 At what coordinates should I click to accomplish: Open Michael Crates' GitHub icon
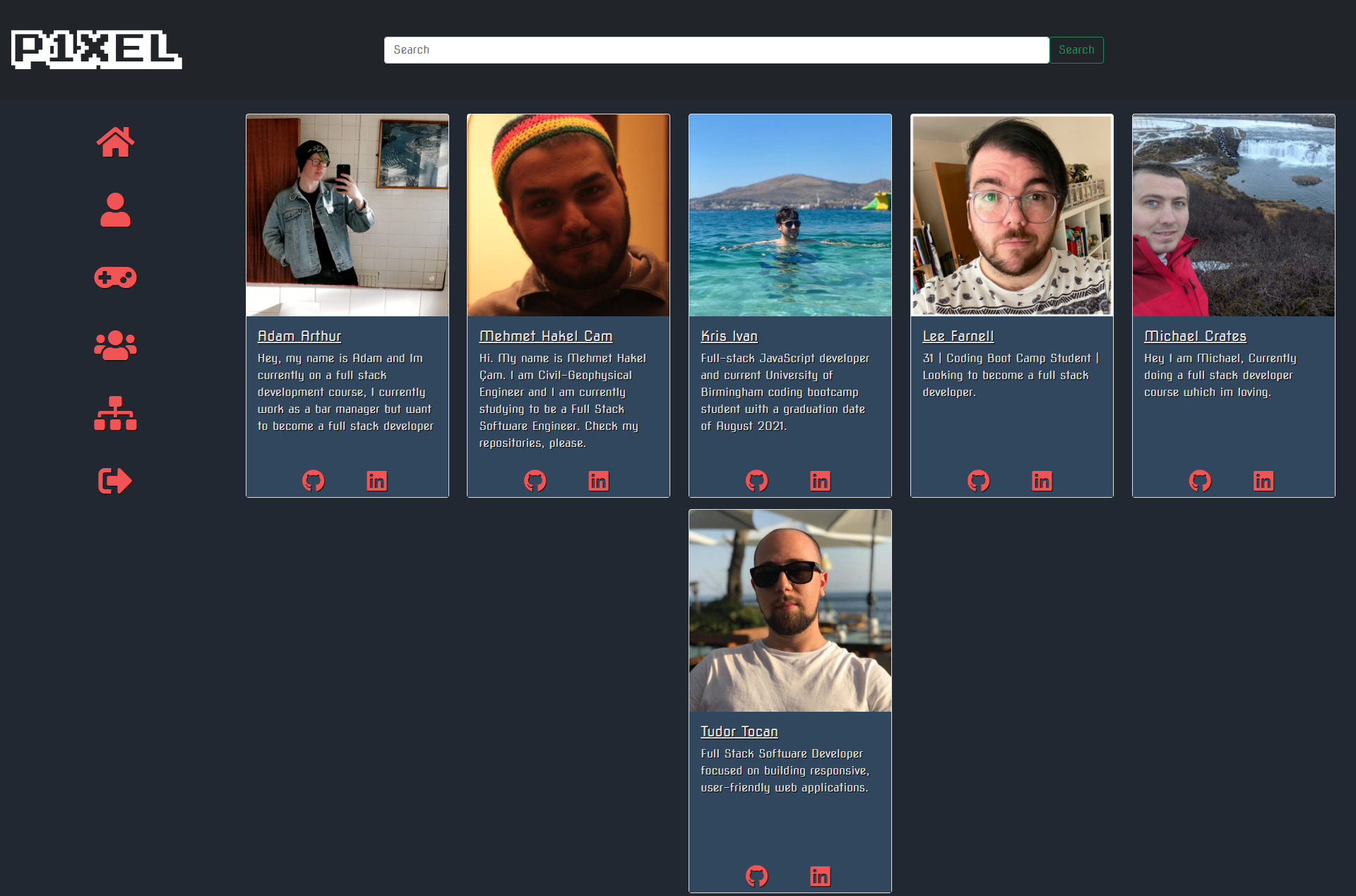[x=1199, y=481]
